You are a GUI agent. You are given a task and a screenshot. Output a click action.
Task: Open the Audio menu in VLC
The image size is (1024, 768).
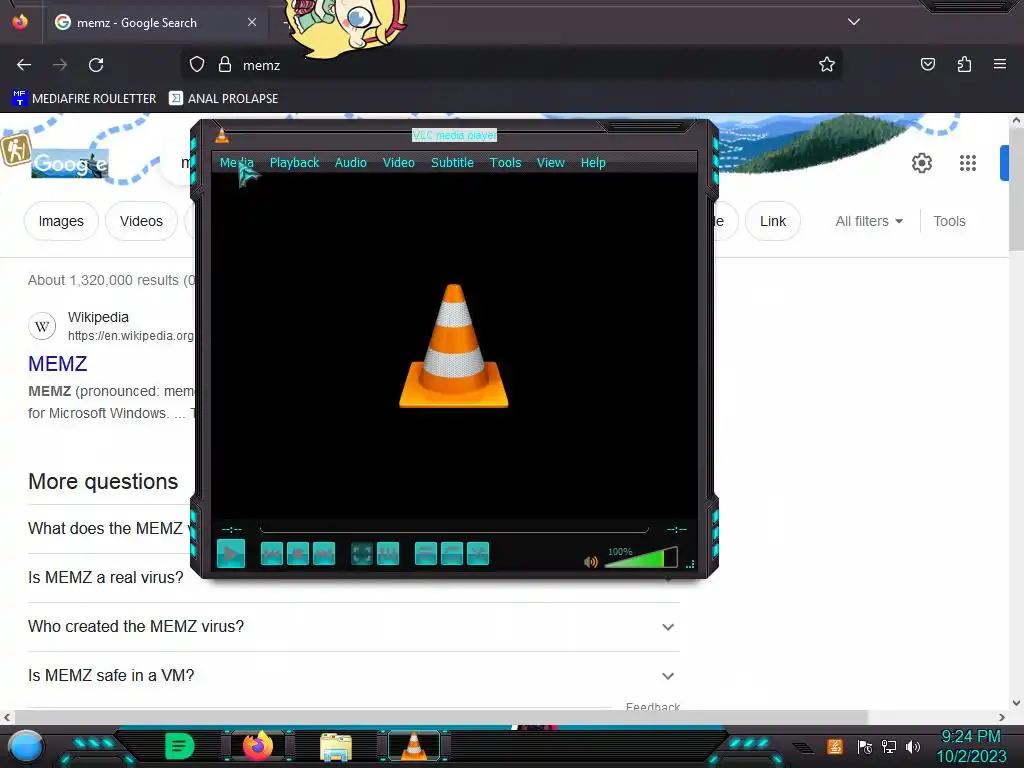point(351,163)
